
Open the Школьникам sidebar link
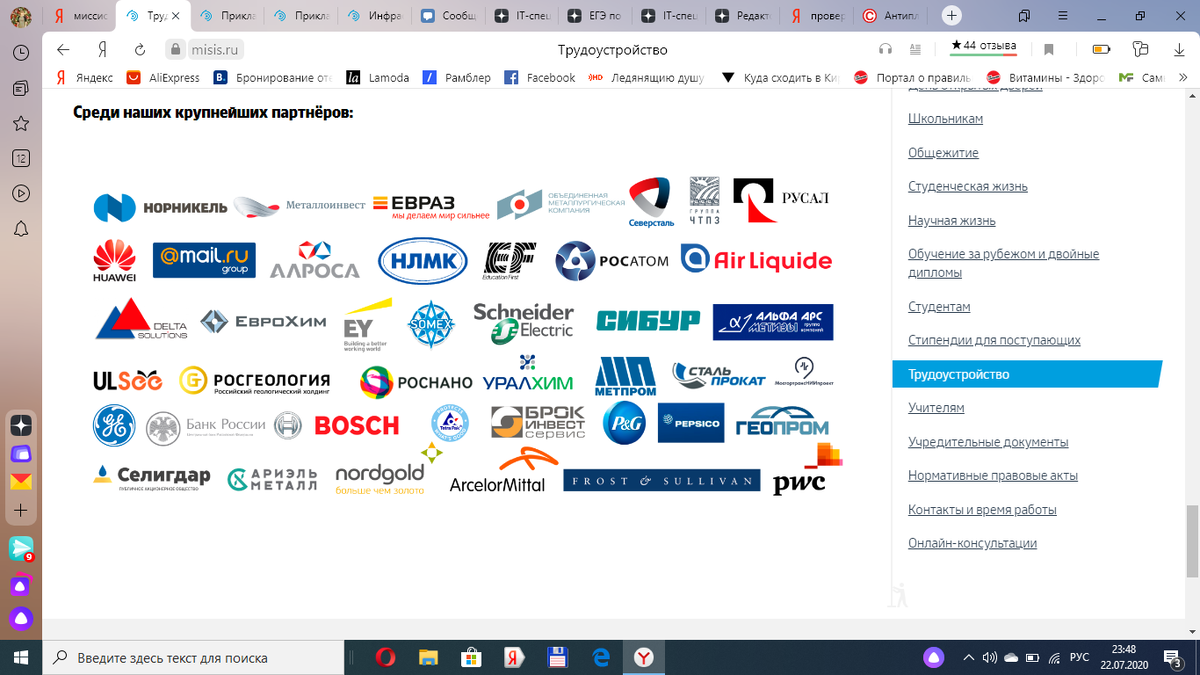[945, 119]
